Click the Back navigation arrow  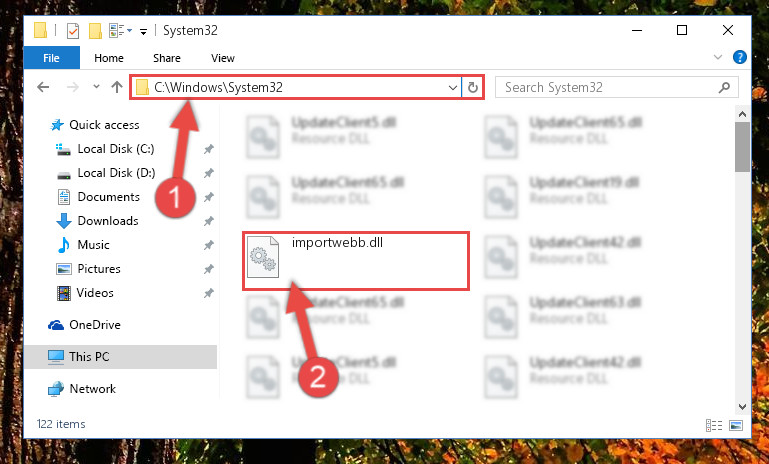click(43, 87)
